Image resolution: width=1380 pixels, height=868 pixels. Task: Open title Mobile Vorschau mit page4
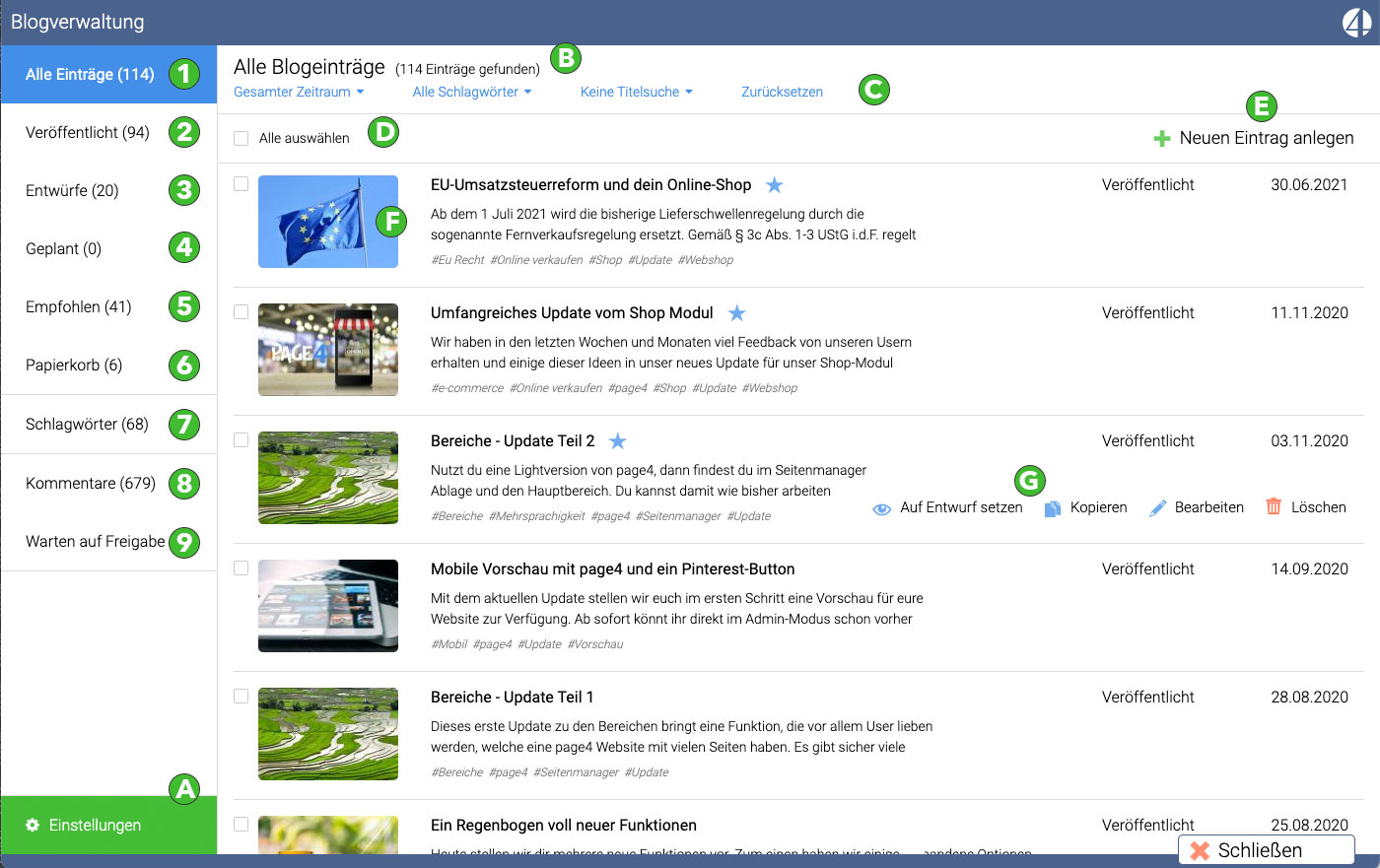click(612, 568)
